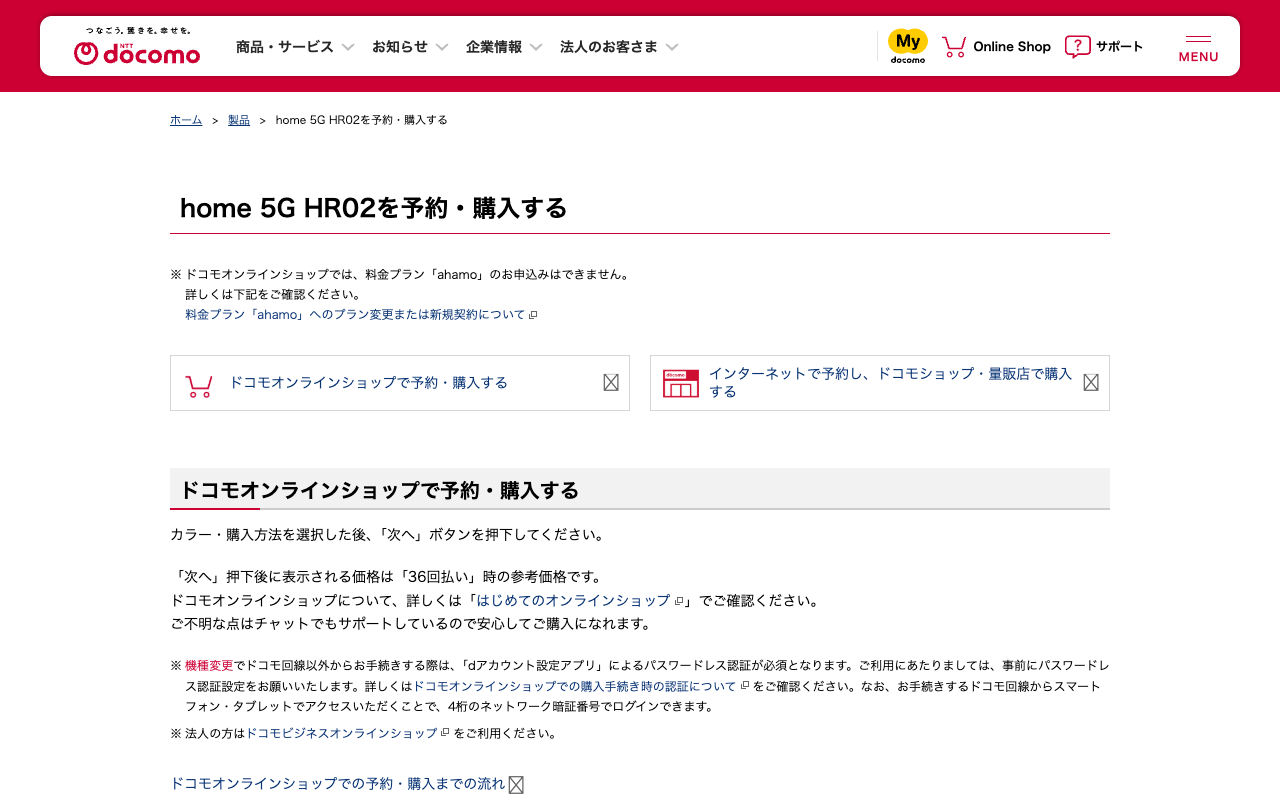The width and height of the screenshot is (1280, 800).
Task: Expand the お知らせ dropdown chevron
Action: pos(442,47)
